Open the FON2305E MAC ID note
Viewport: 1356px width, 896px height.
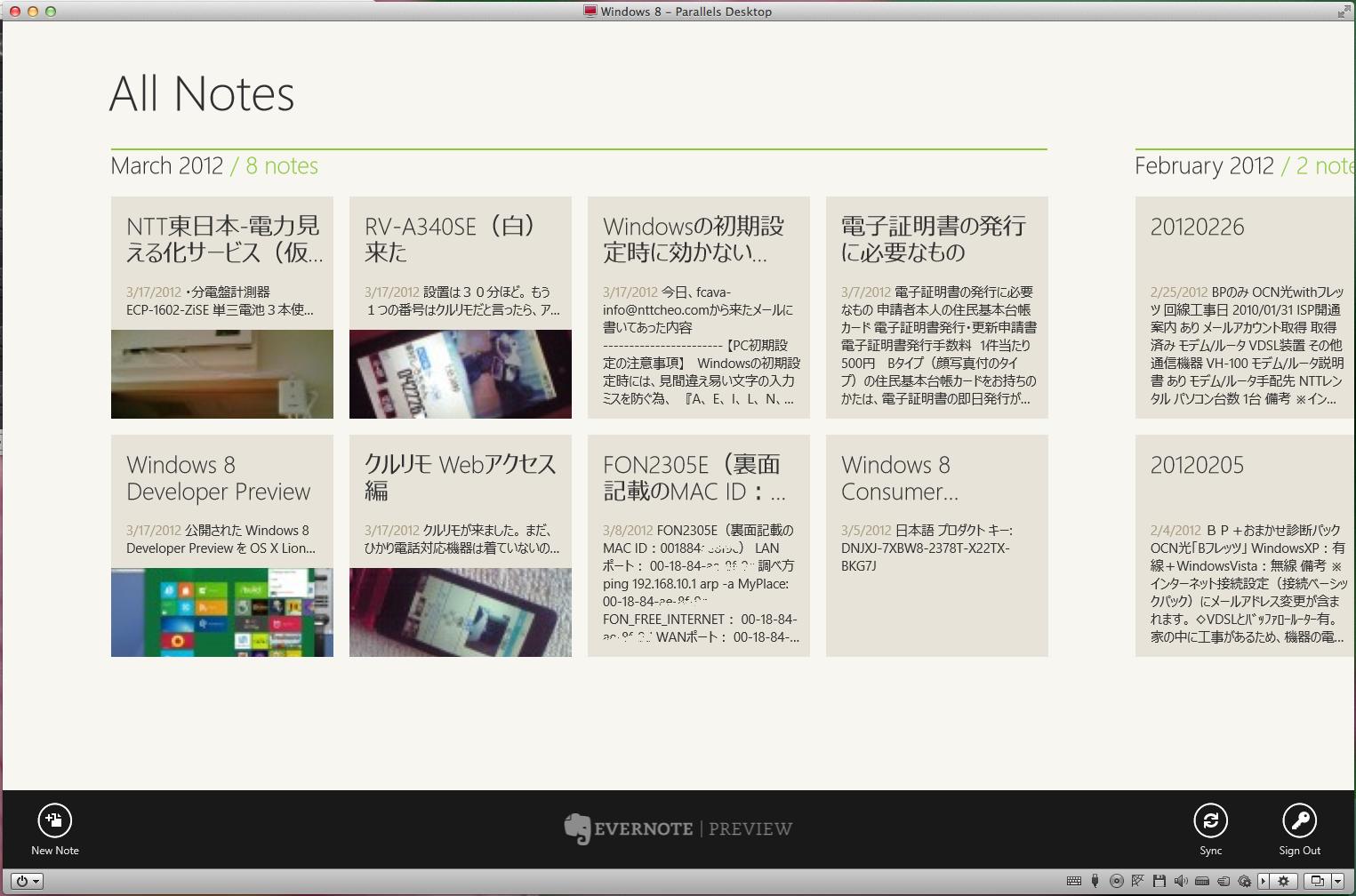click(699, 545)
